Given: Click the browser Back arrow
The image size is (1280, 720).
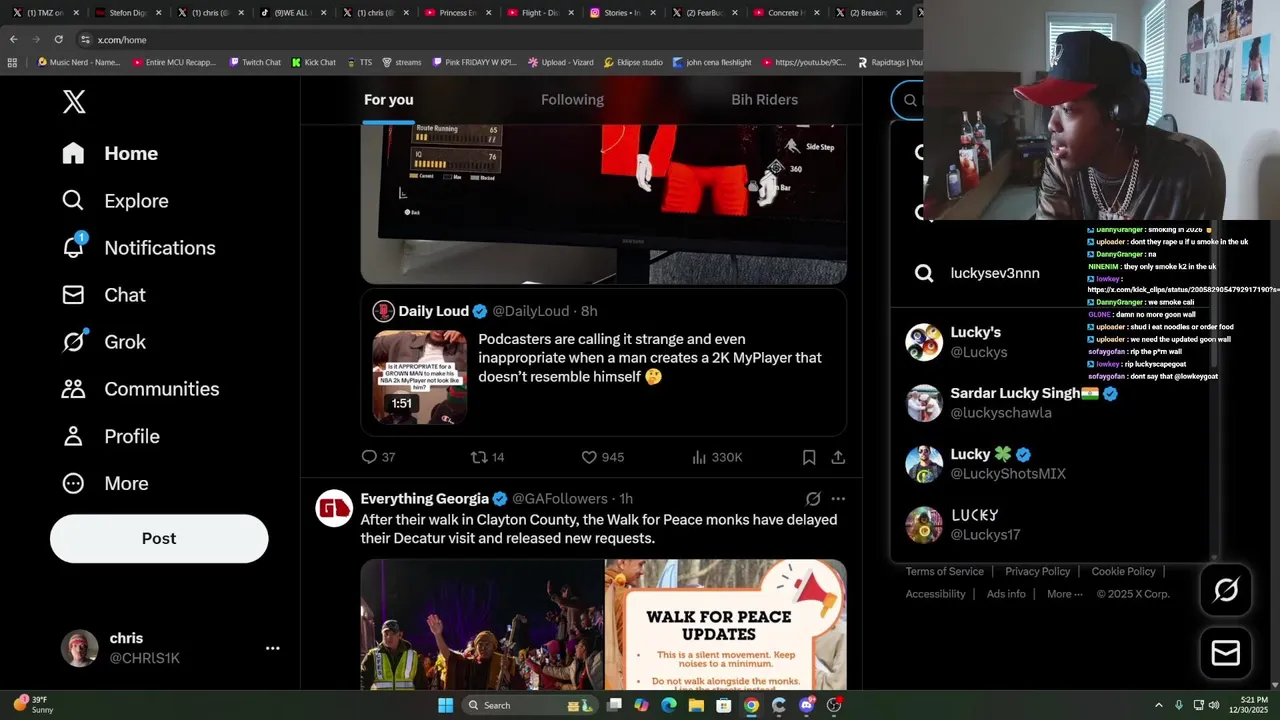Looking at the screenshot, I should click(x=13, y=39).
